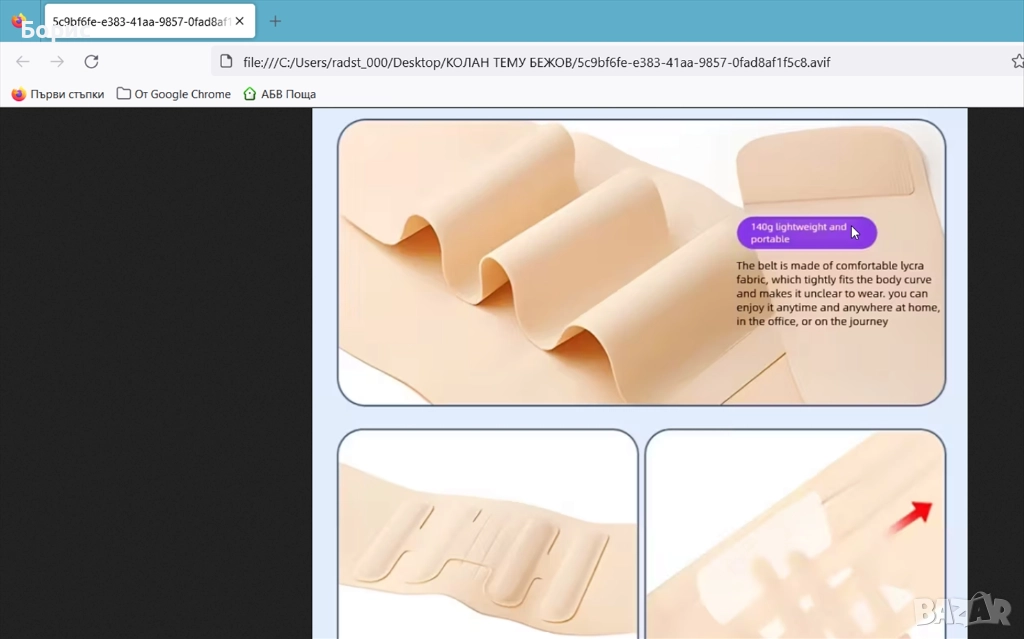Image resolution: width=1024 pixels, height=639 pixels.
Task: Click the lycra fabric description text
Action: pyautogui.click(x=838, y=294)
